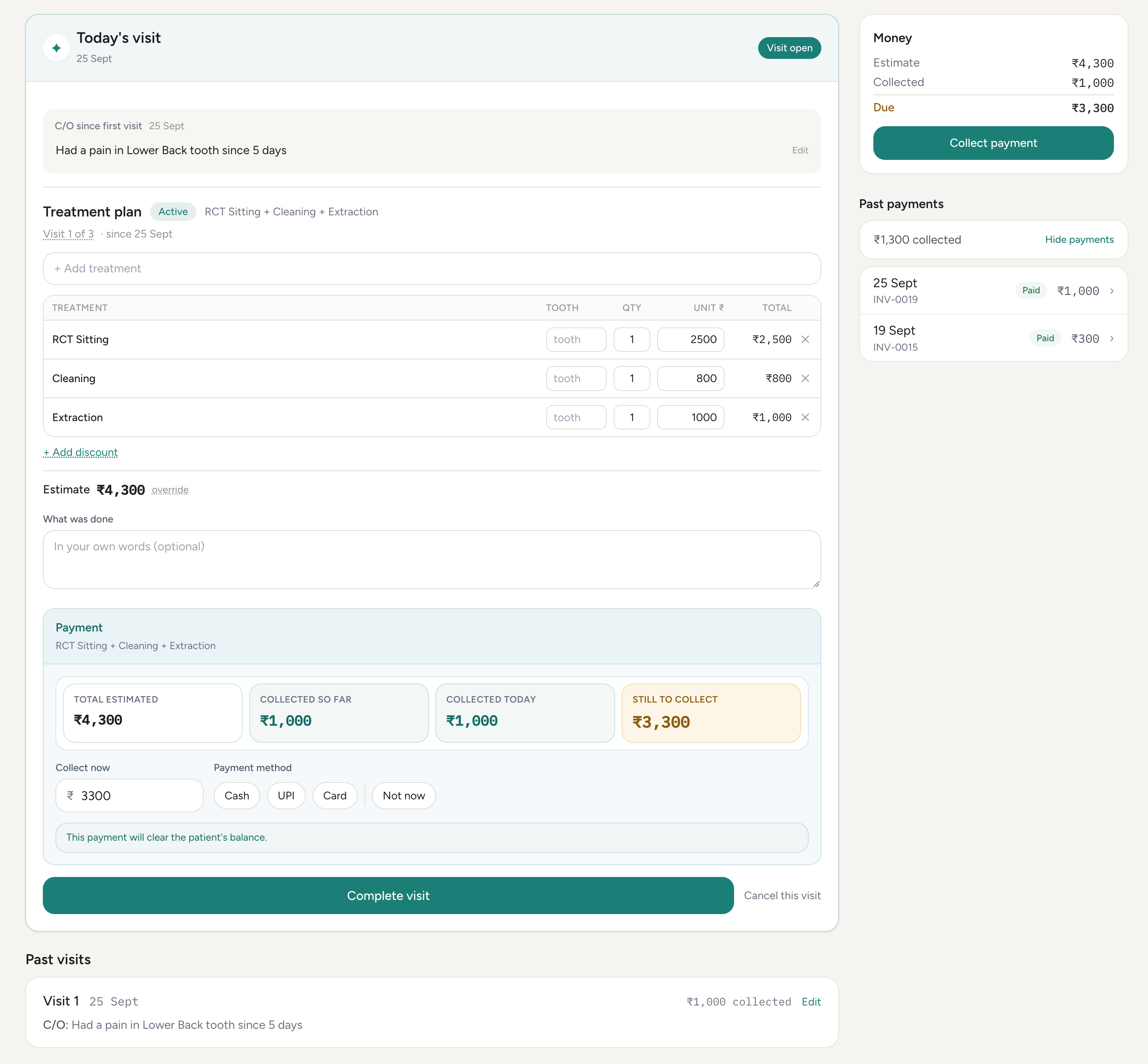Click the tooth field for RCT Sitting
The image size is (1148, 1064).
576,339
